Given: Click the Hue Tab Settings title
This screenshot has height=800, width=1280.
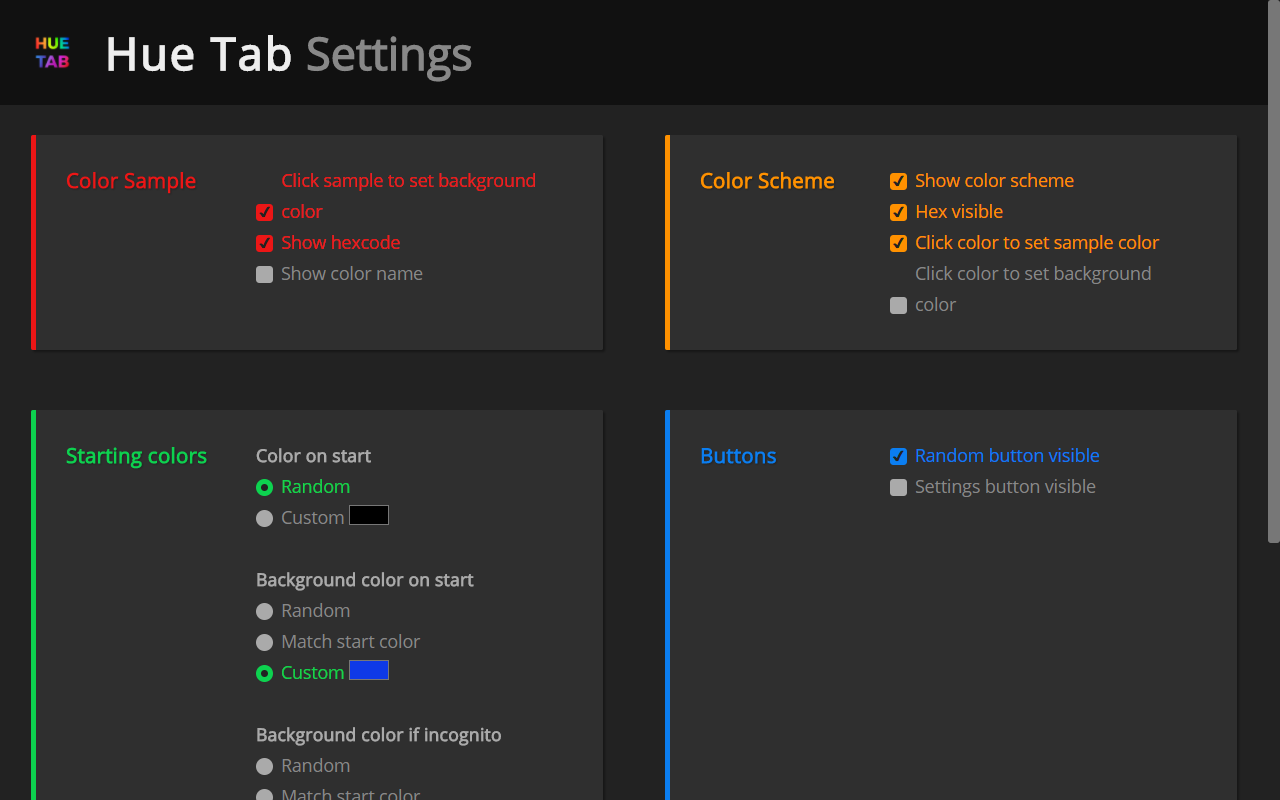Looking at the screenshot, I should pyautogui.click(x=288, y=54).
